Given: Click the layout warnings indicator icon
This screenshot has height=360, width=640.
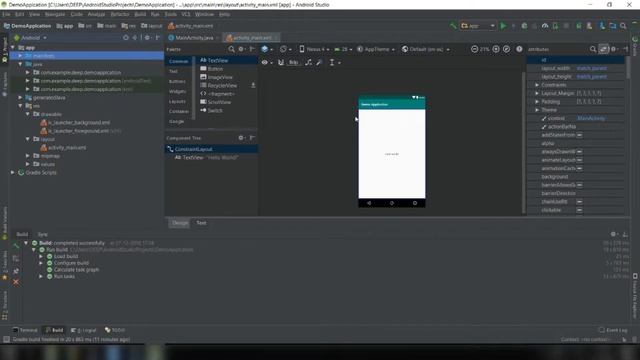Looking at the screenshot, I should pos(519,49).
